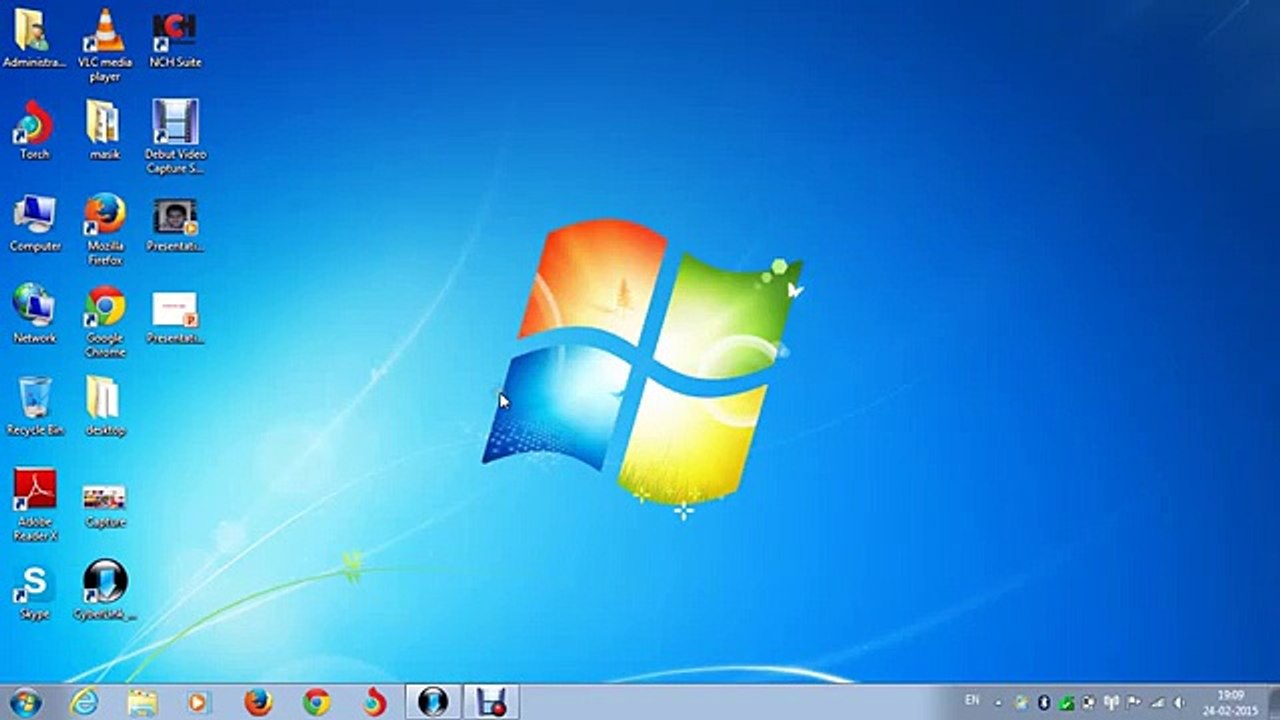Select the Mozilla Firefox desktop shortcut
This screenshot has height=720, width=1280.
point(104,229)
